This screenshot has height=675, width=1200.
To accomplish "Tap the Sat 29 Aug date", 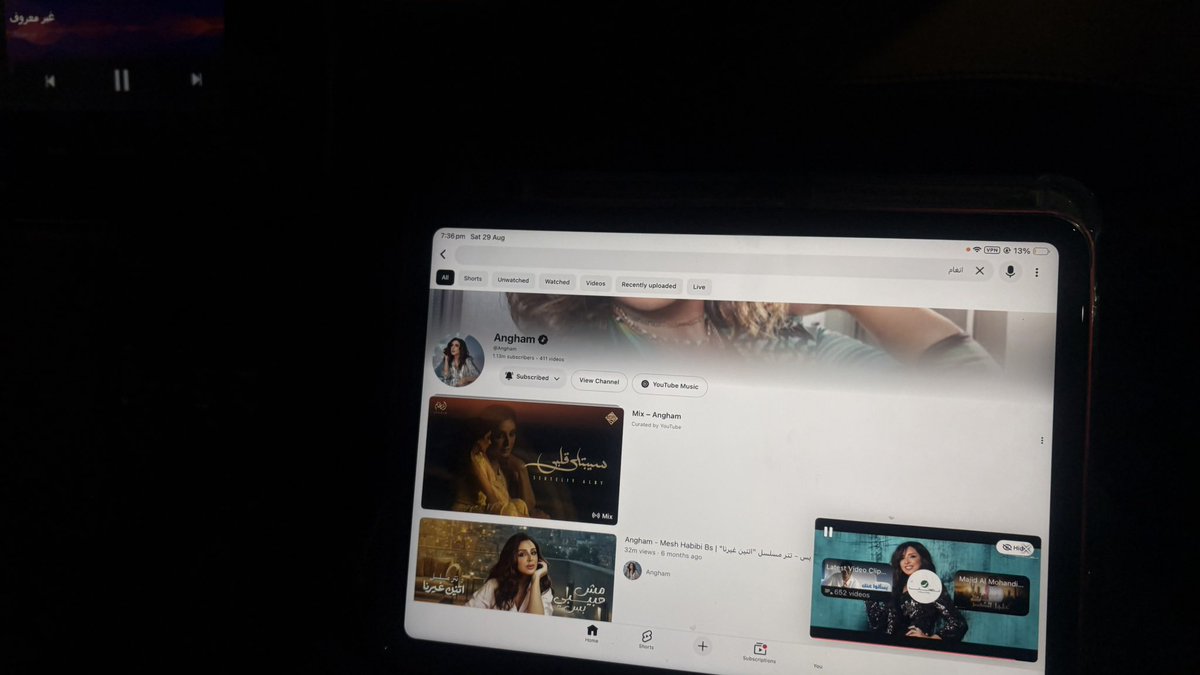I will [488, 238].
